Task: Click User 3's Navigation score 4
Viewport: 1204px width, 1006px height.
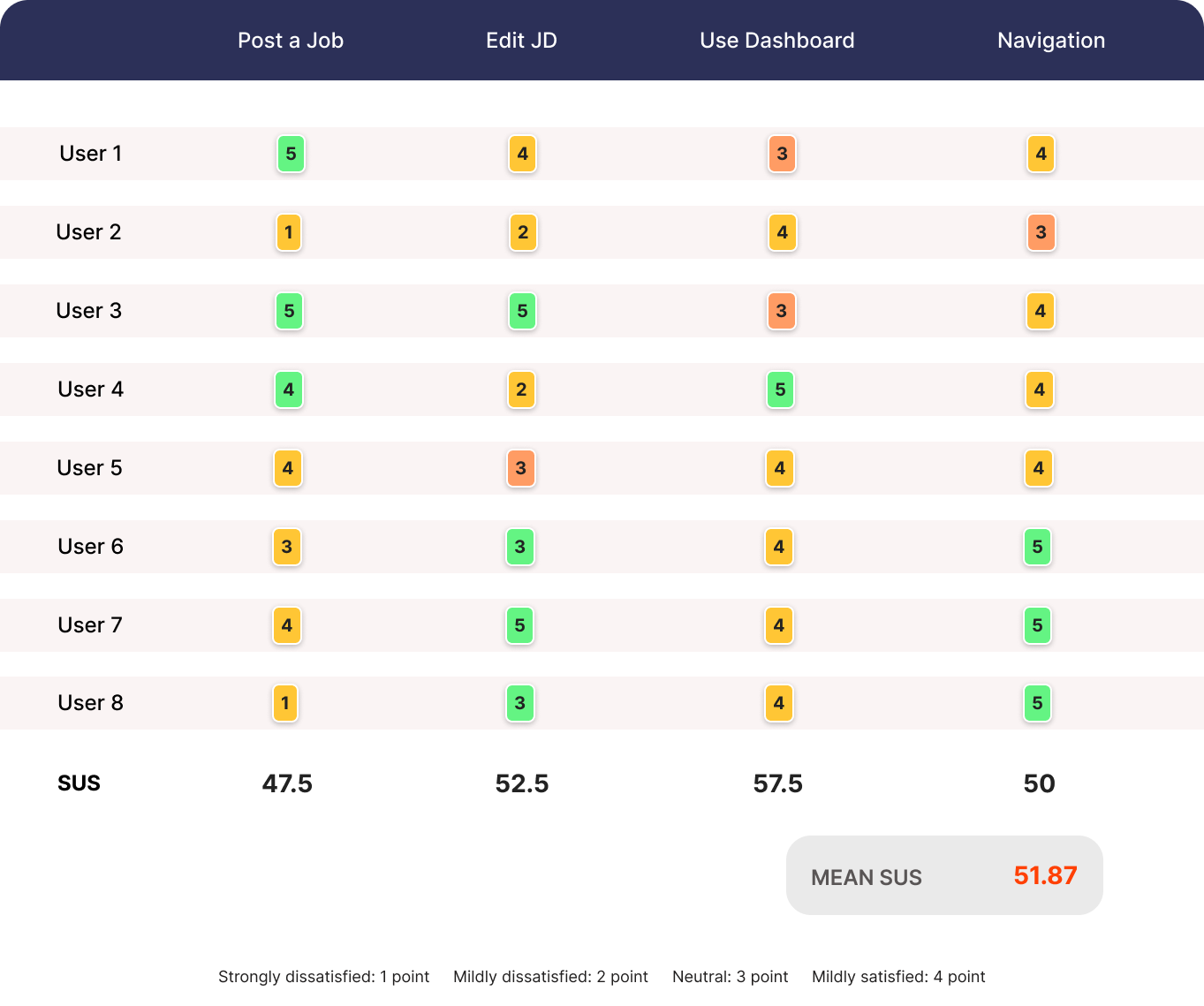Action: pyautogui.click(x=1041, y=311)
